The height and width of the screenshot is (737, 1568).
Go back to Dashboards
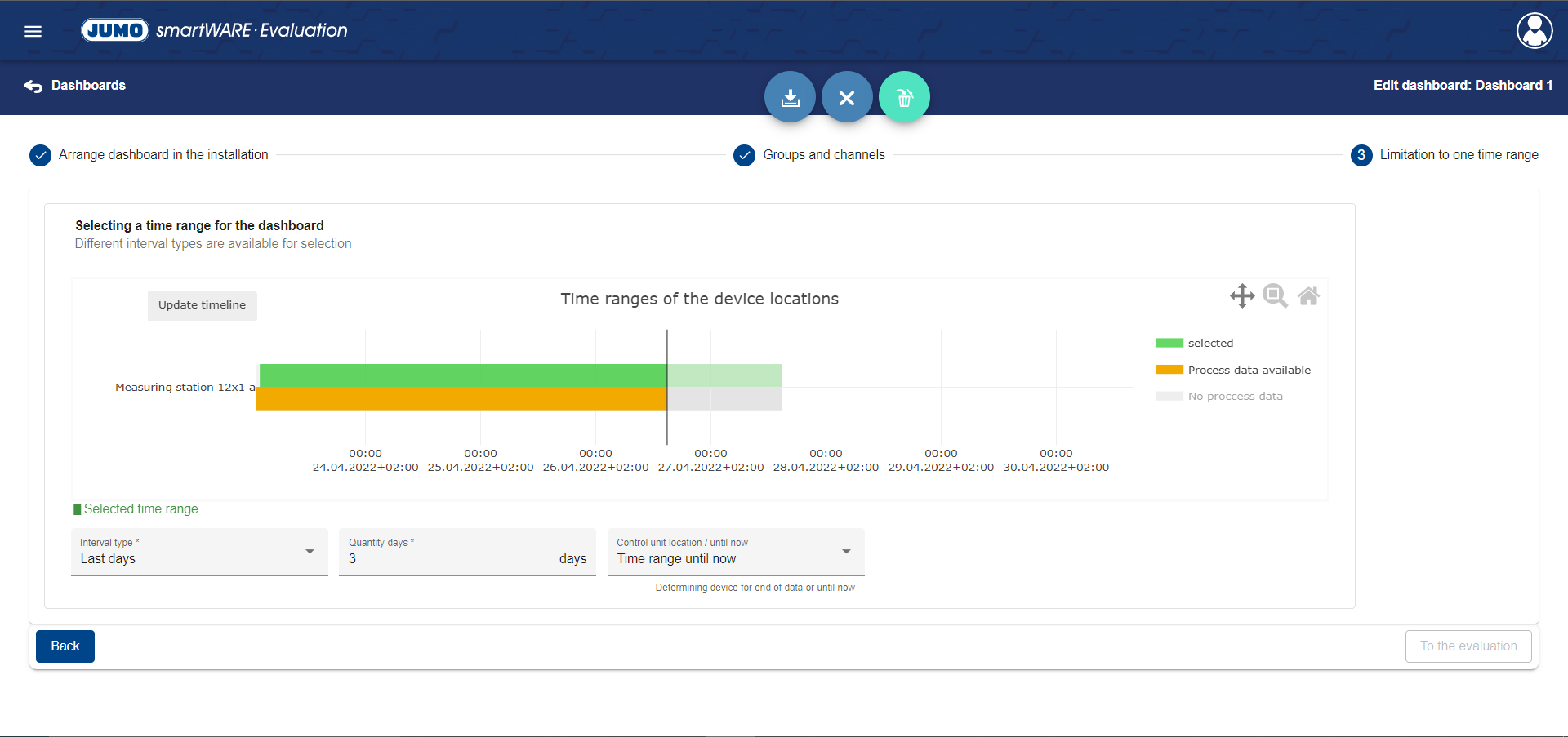click(75, 86)
